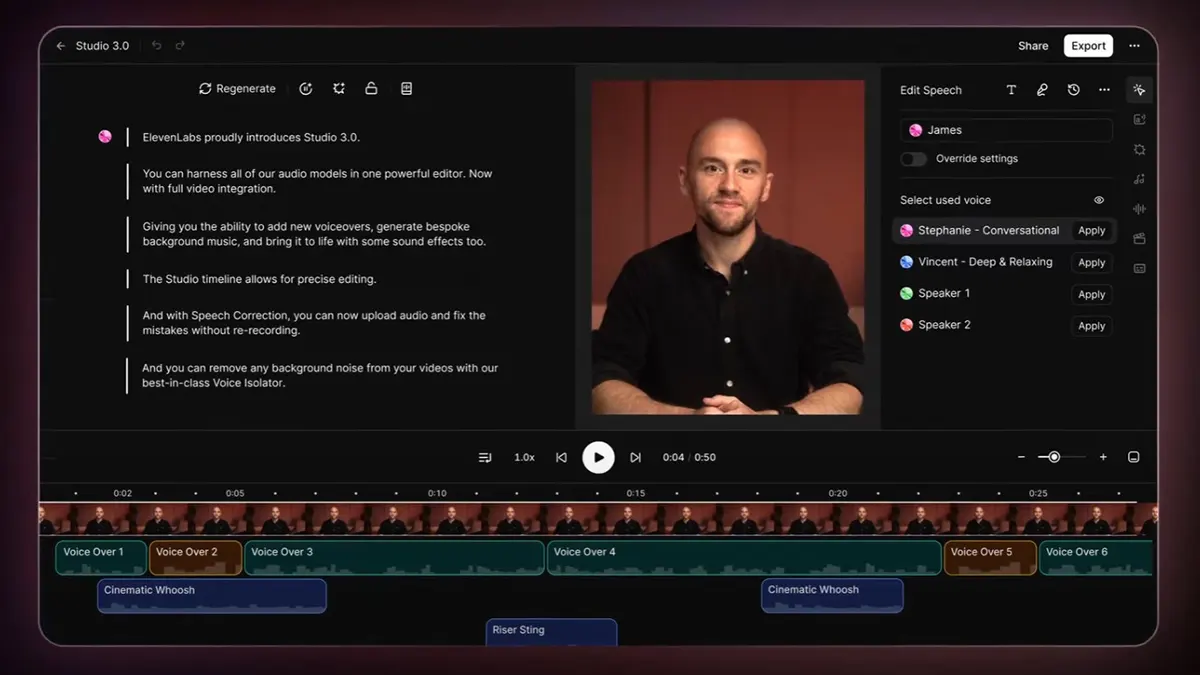The height and width of the screenshot is (675, 1200).
Task: Select the Riser Sting clip on timeline
Action: pos(551,631)
